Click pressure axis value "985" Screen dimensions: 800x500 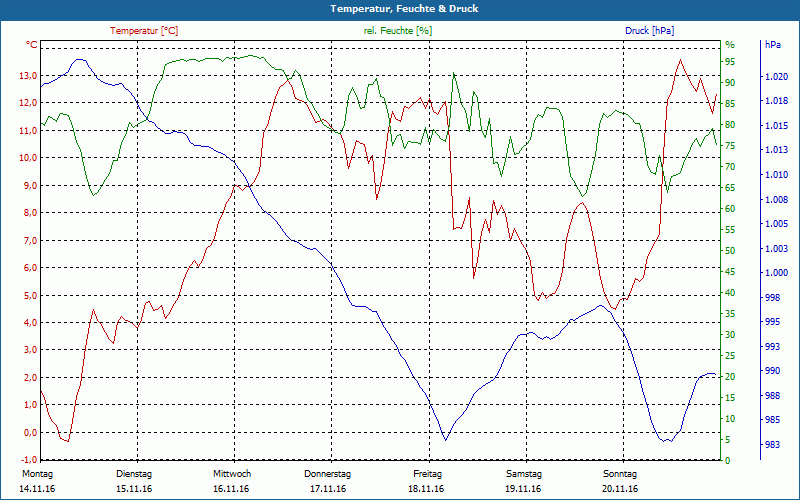(x=773, y=420)
